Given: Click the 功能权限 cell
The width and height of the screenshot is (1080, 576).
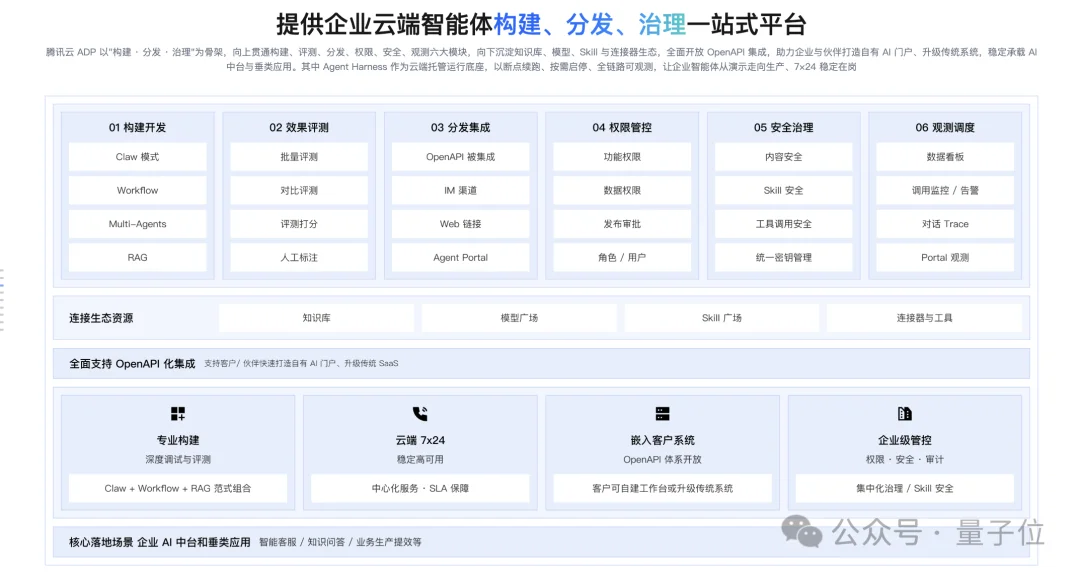Looking at the screenshot, I should [622, 157].
